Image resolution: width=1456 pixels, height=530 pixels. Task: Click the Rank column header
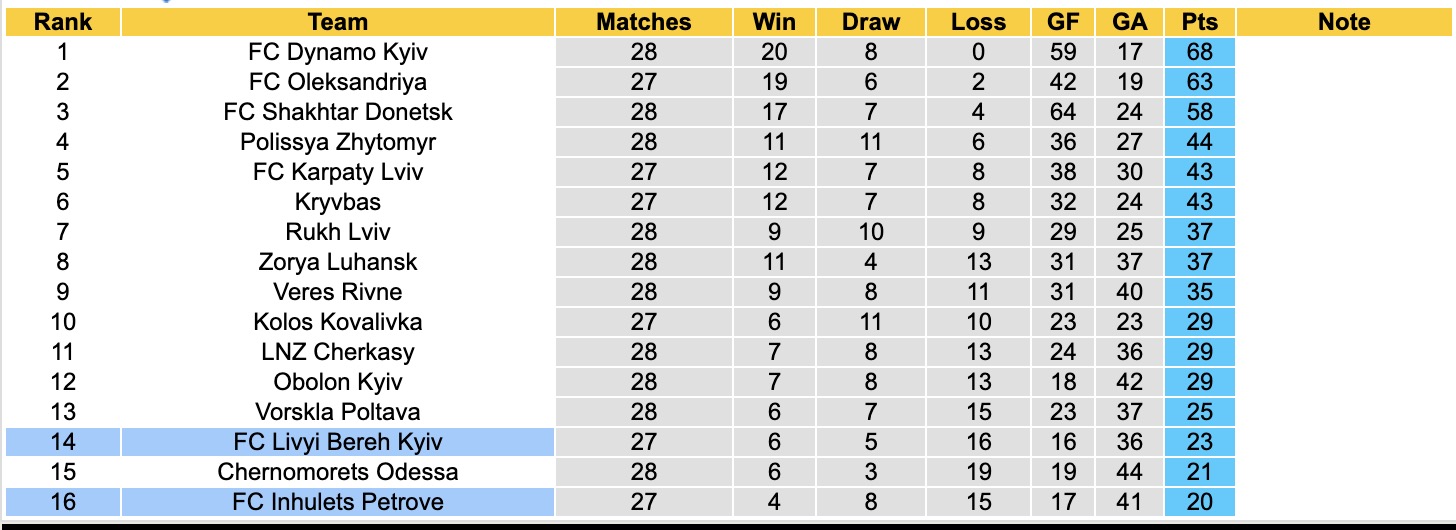coord(62,22)
